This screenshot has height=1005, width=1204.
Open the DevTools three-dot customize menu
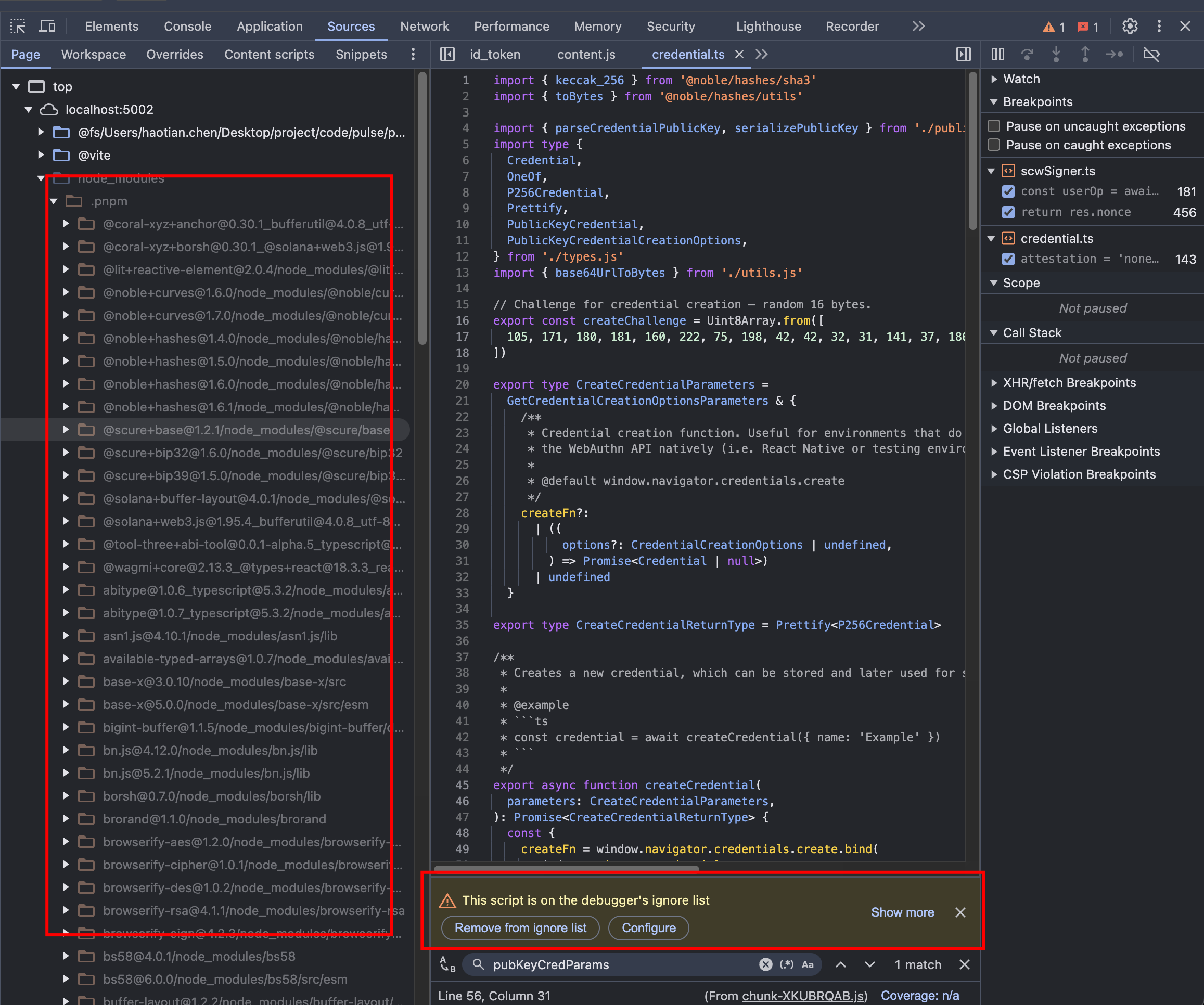click(1159, 27)
